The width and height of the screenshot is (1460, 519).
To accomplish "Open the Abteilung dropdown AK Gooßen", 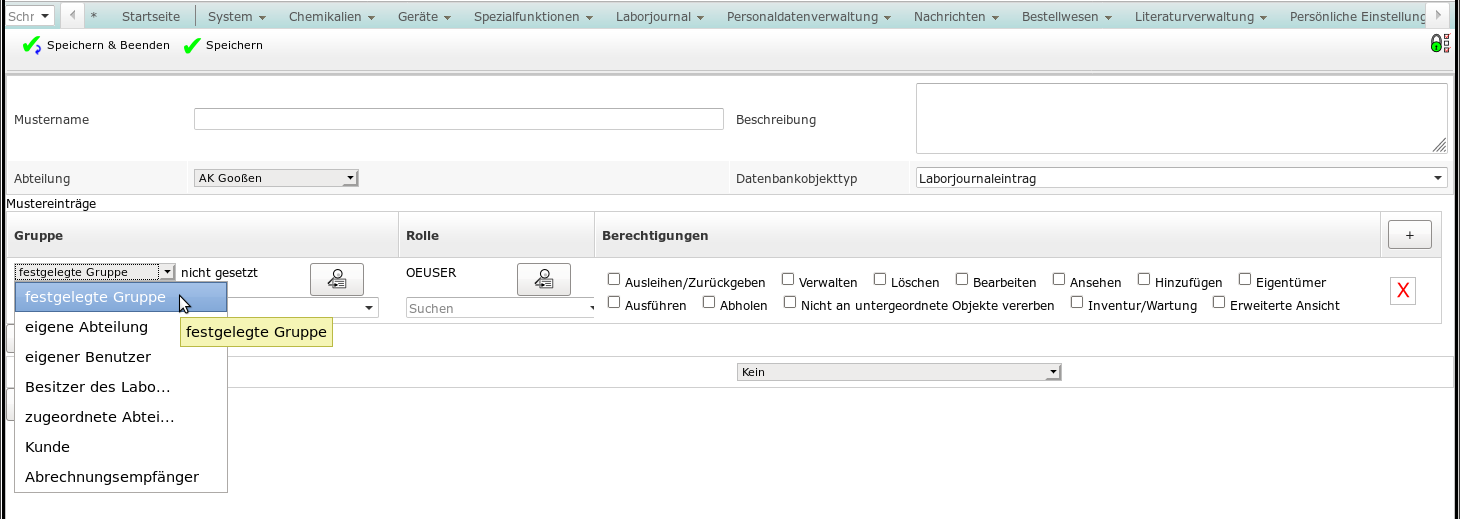I will click(x=276, y=178).
